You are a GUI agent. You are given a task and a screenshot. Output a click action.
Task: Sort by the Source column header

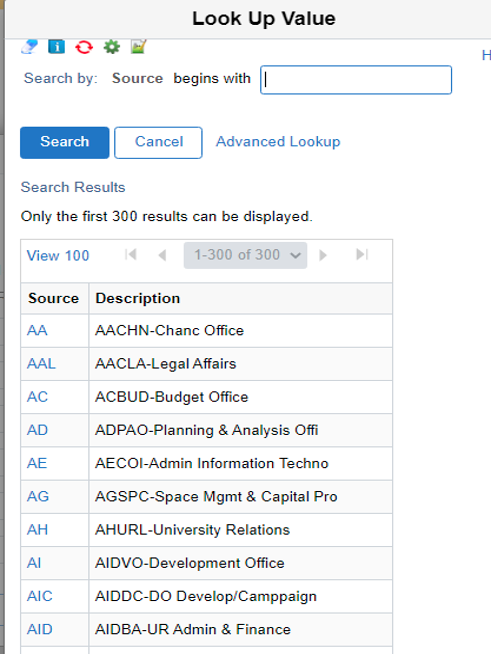[x=53, y=298]
